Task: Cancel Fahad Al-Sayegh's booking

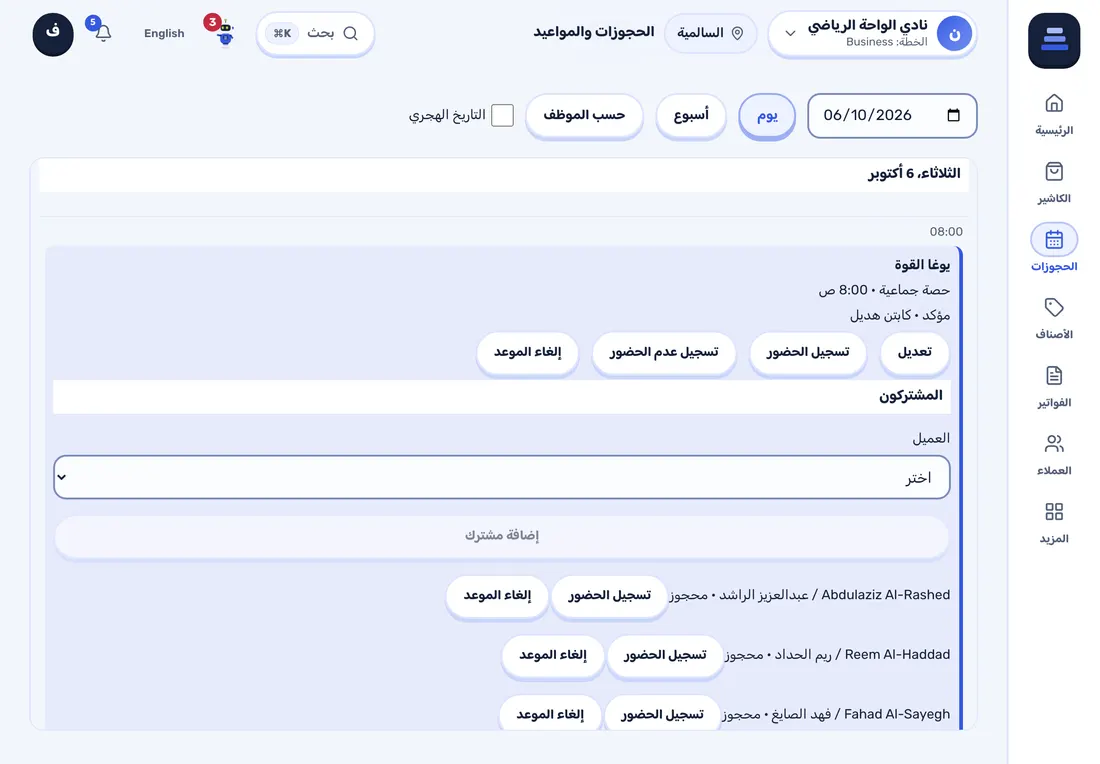Action: point(550,714)
